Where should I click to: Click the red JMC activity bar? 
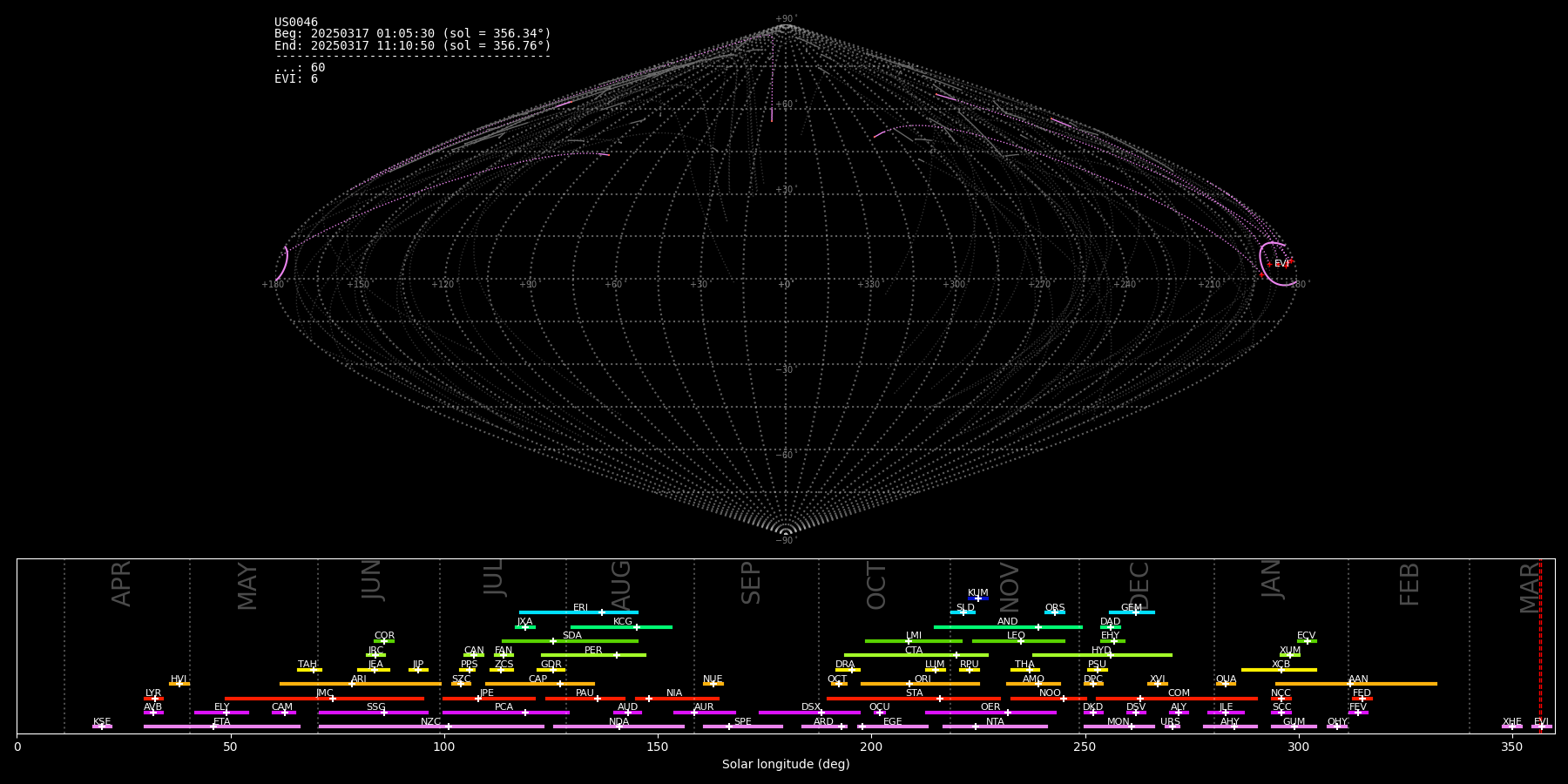click(x=325, y=699)
